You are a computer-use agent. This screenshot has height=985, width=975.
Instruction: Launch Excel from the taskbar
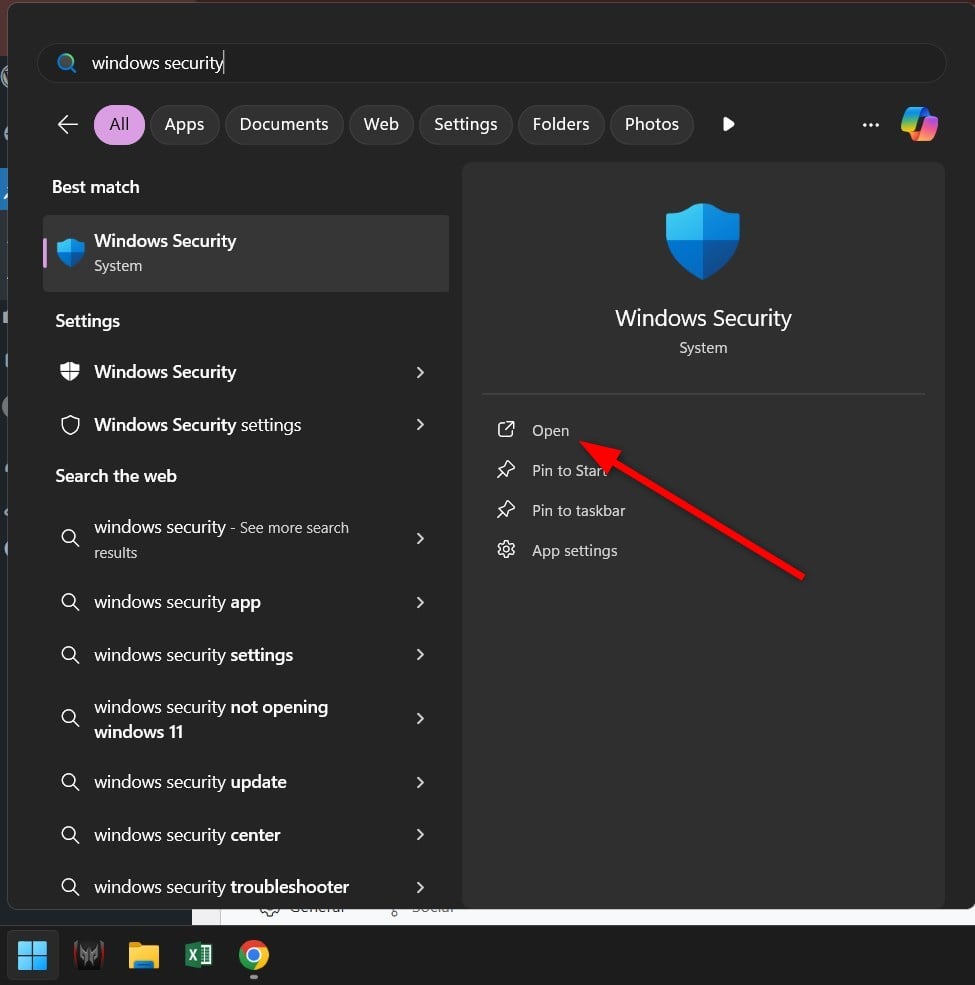[x=198, y=956]
